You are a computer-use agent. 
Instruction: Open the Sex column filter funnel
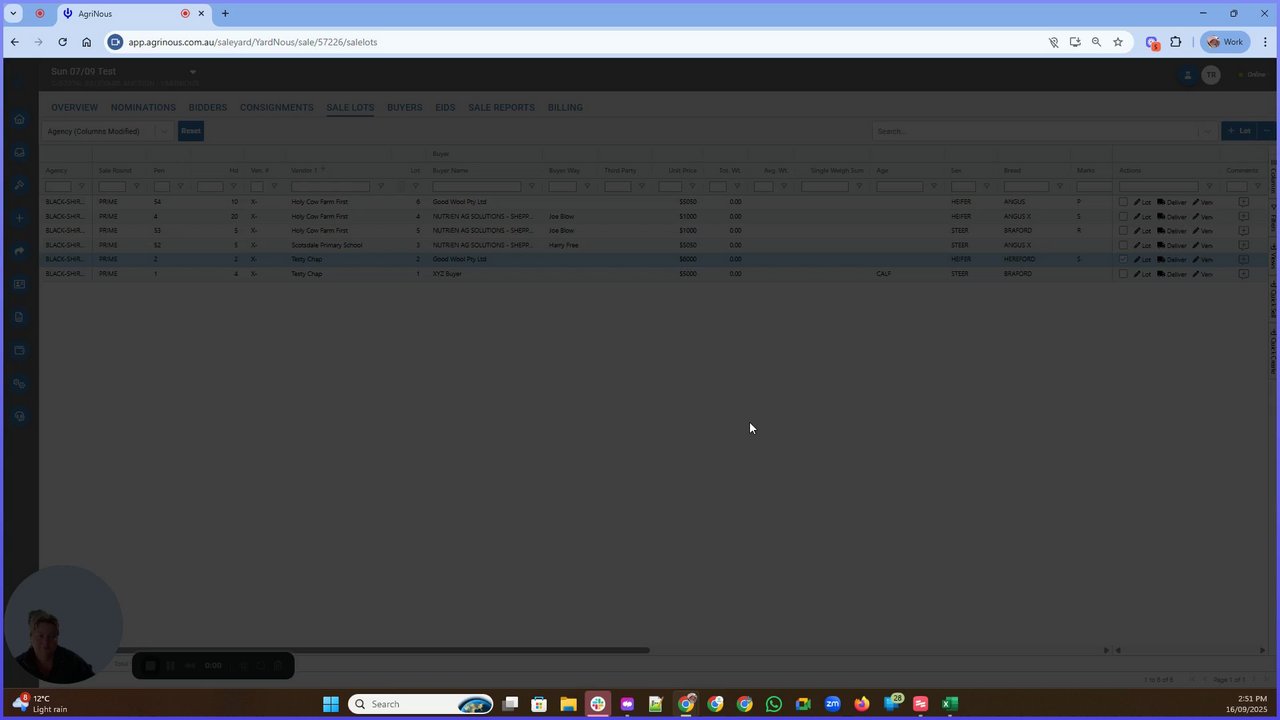pyautogui.click(x=985, y=186)
